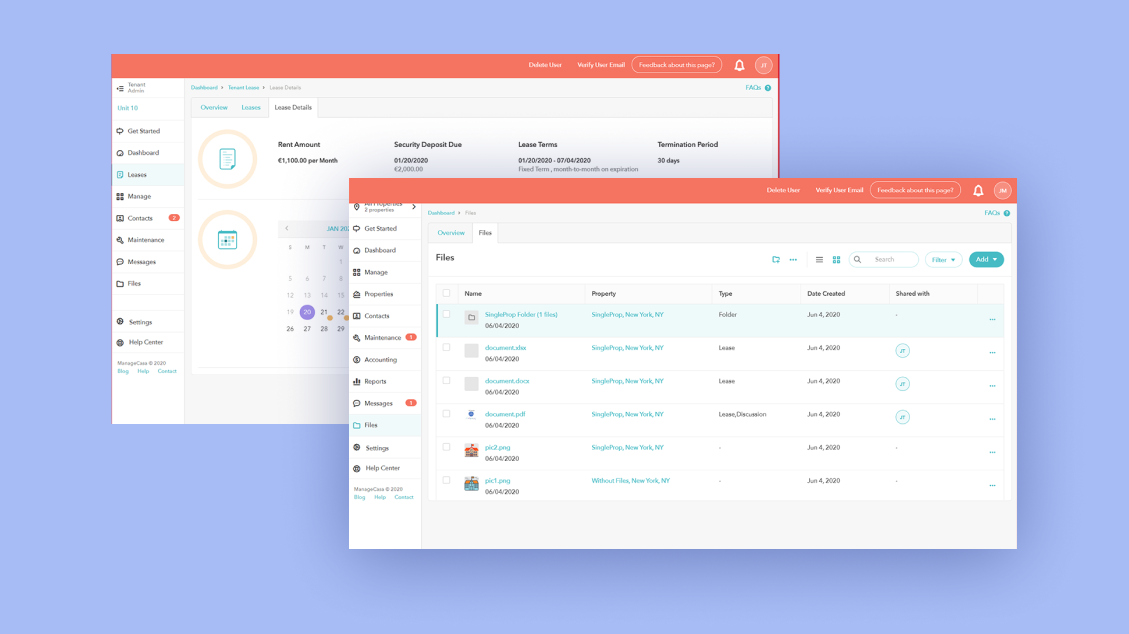Toggle the select-all checkbox in the Name column header
This screenshot has width=1129, height=634.
point(446,293)
